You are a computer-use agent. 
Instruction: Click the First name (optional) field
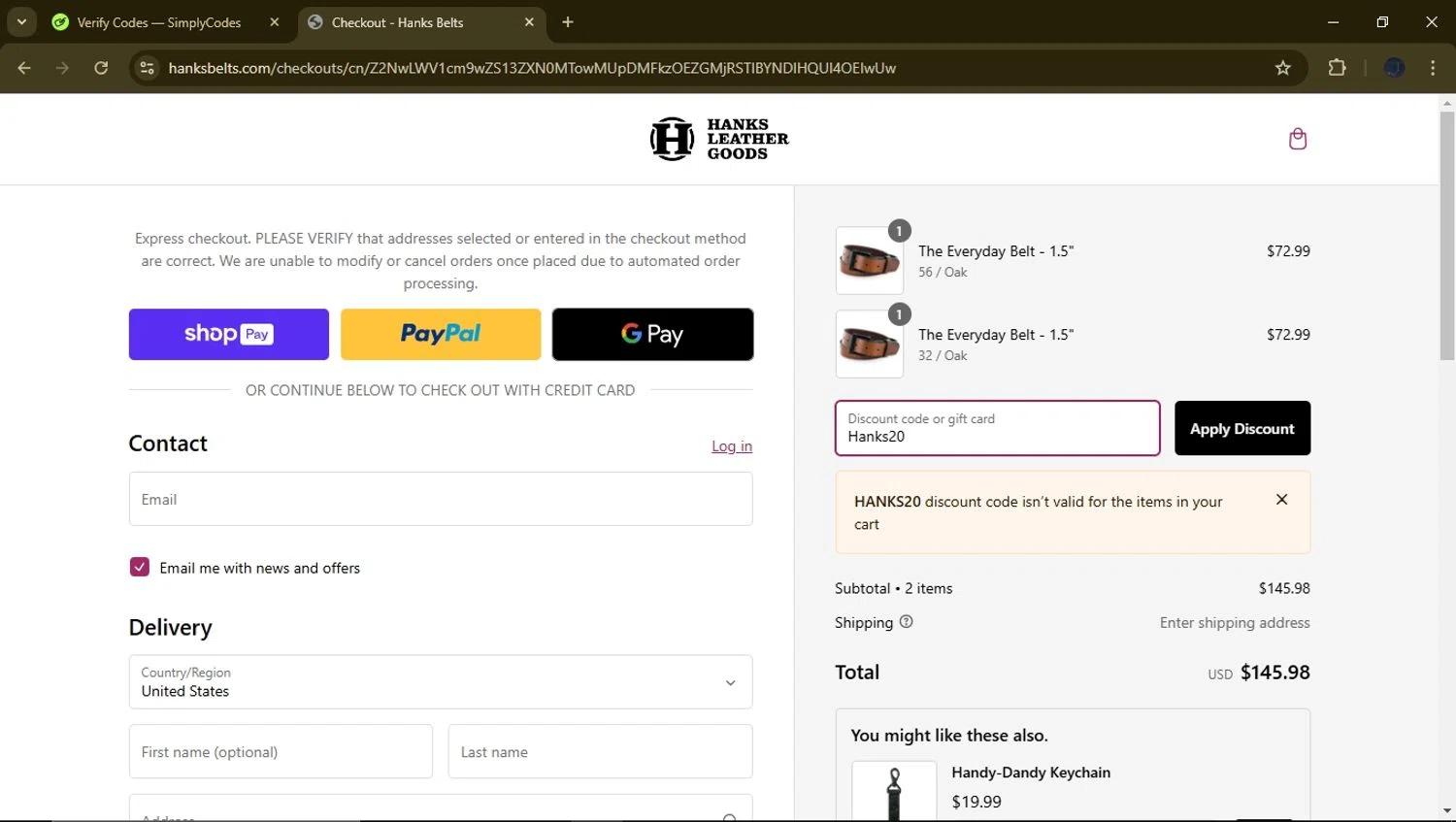tap(281, 751)
